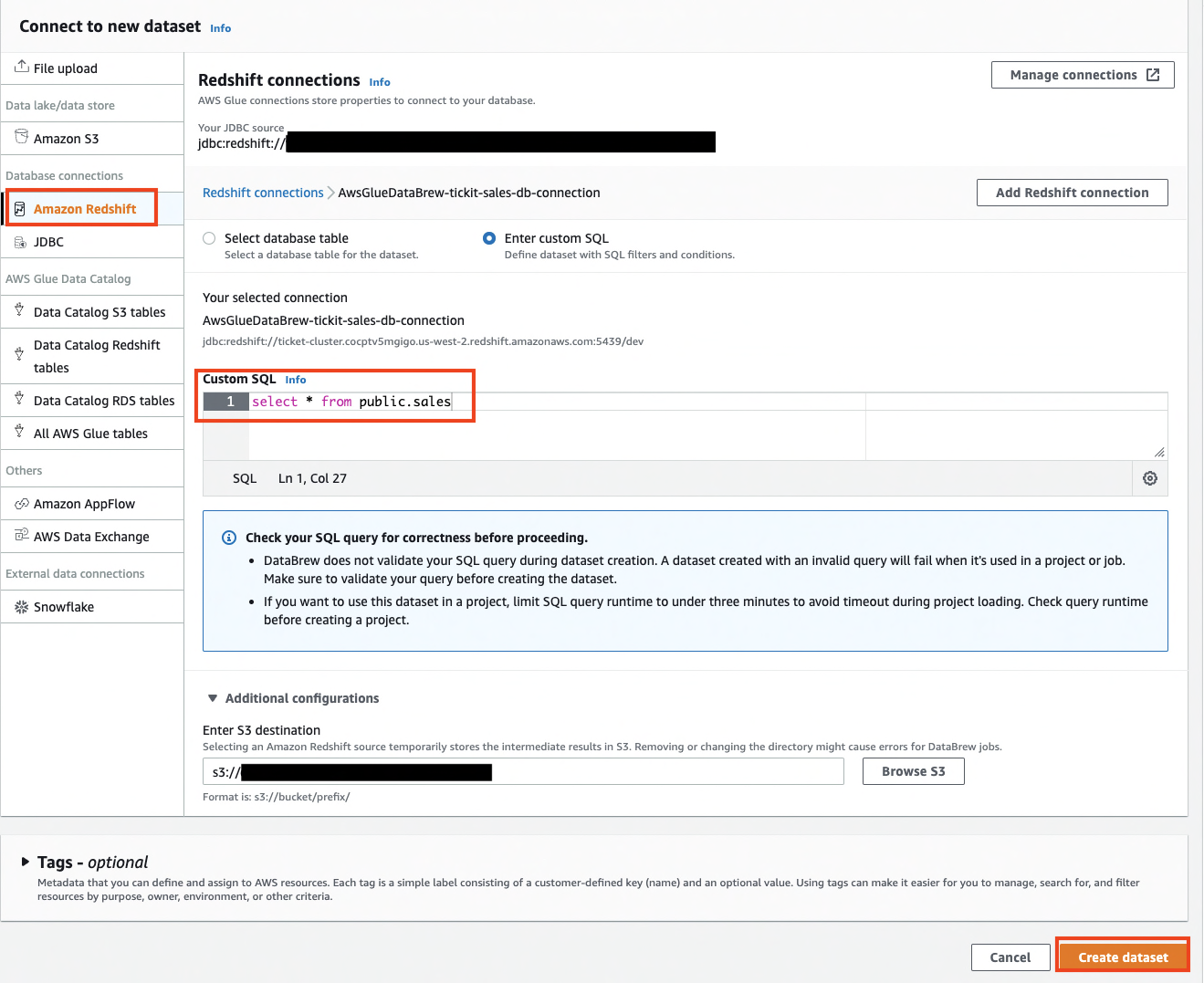Click the Amazon Redshift sidebar icon
The width and height of the screenshot is (1204, 983).
[20, 209]
